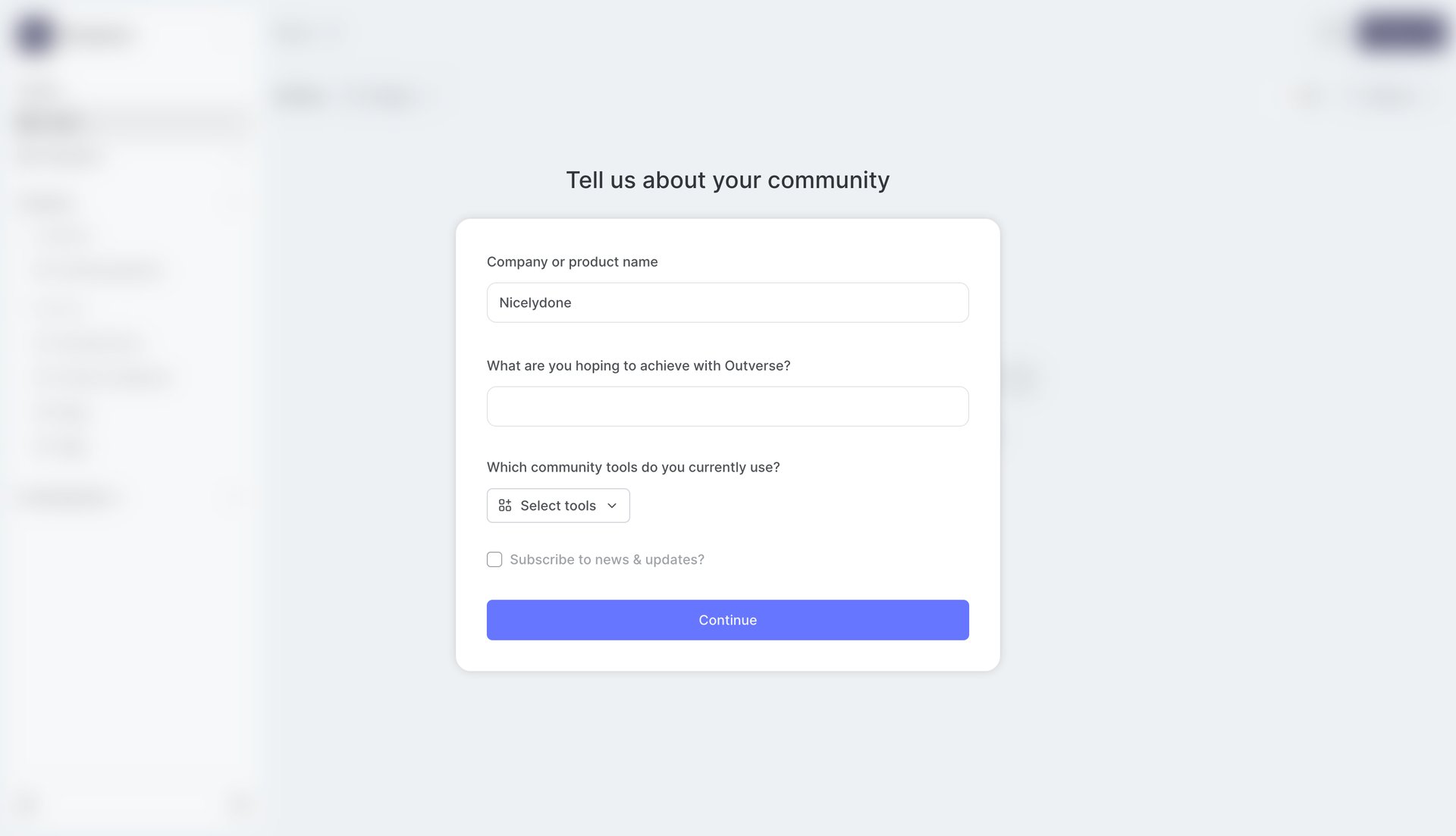Select the second indented item in the sidebar list
The image size is (1456, 836).
(x=99, y=271)
